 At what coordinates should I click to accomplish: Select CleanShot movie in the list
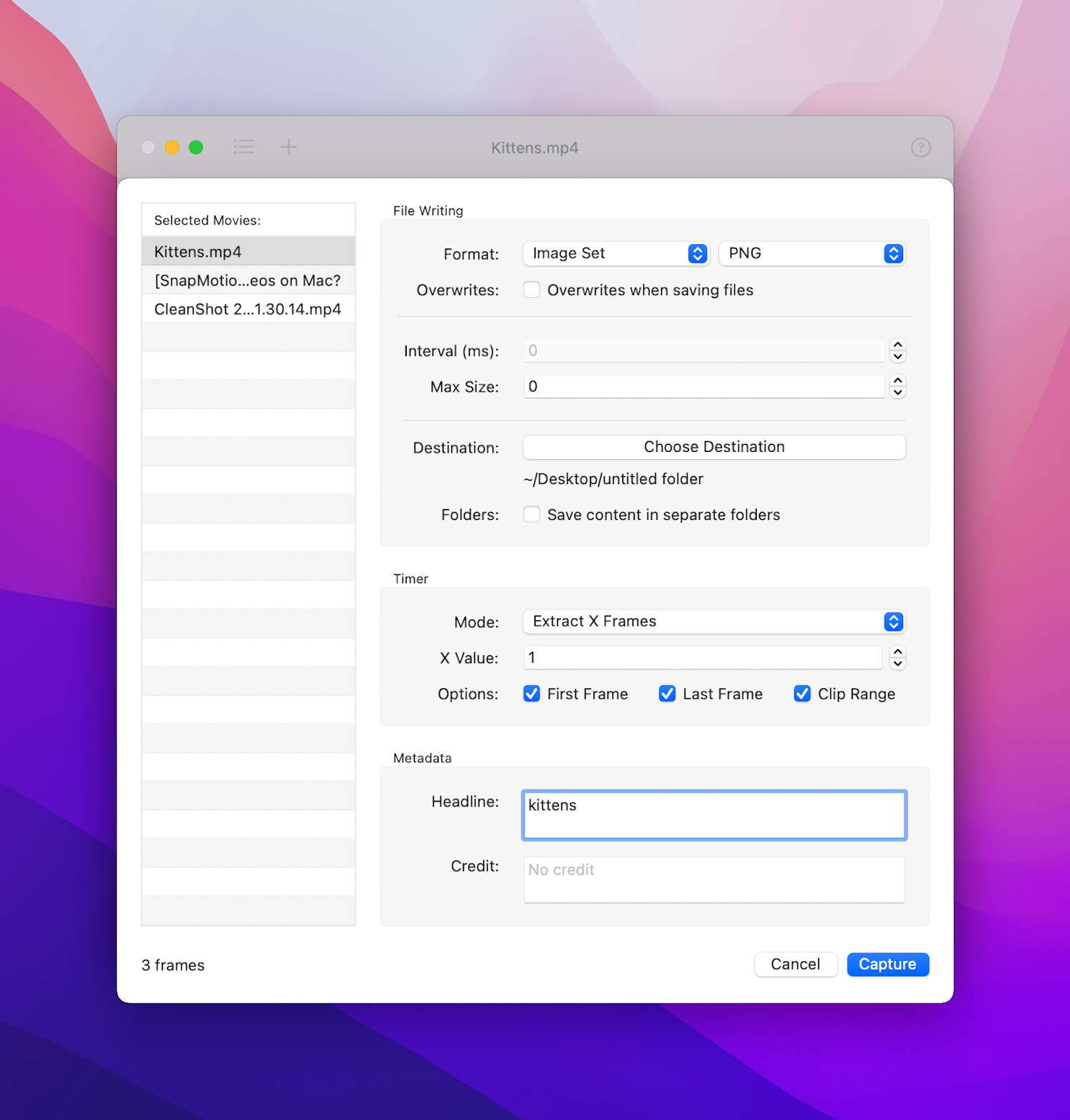coord(248,309)
